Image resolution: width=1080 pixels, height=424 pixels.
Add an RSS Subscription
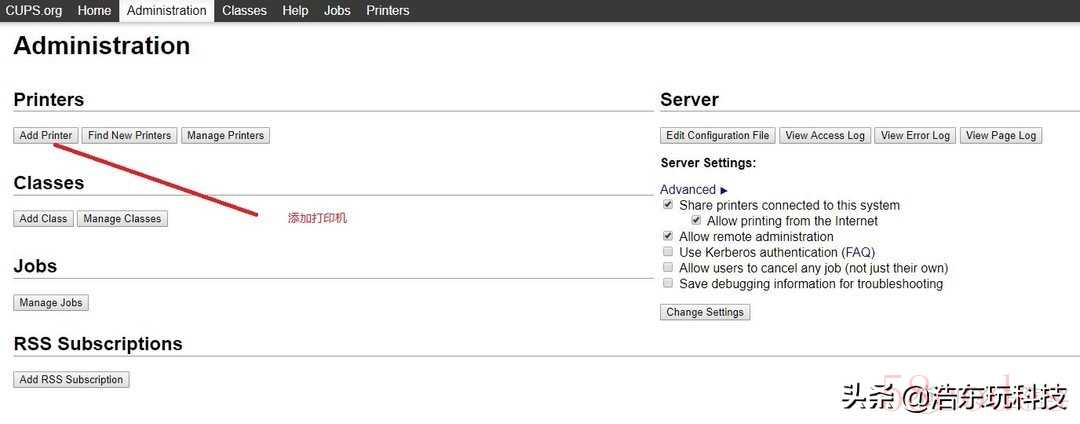point(71,380)
